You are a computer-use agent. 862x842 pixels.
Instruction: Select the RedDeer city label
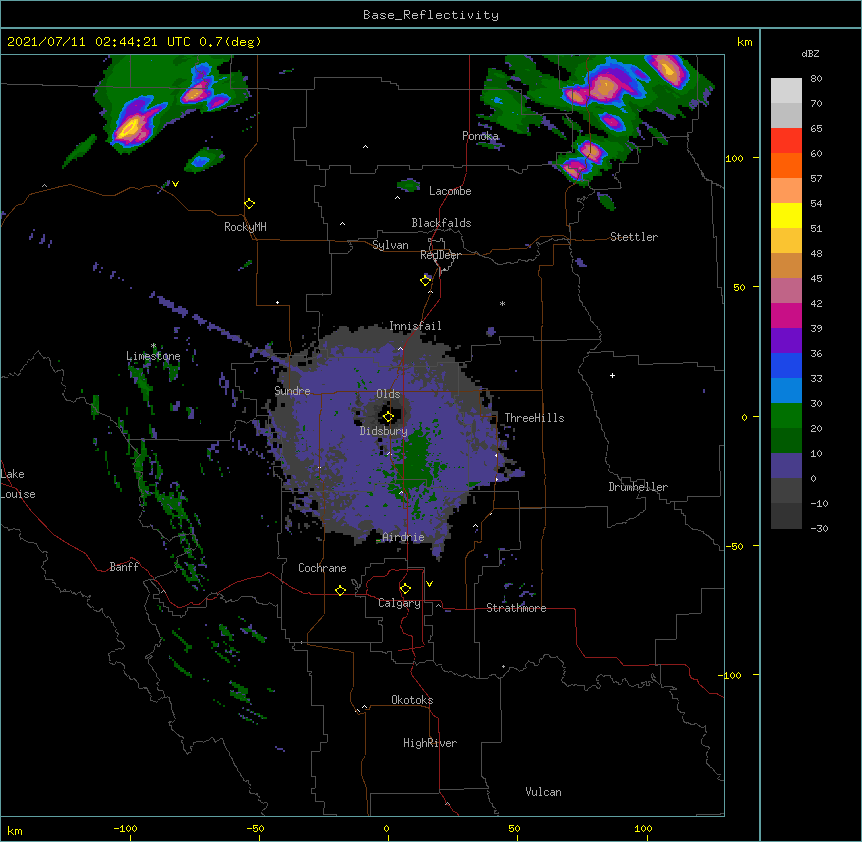coord(440,255)
